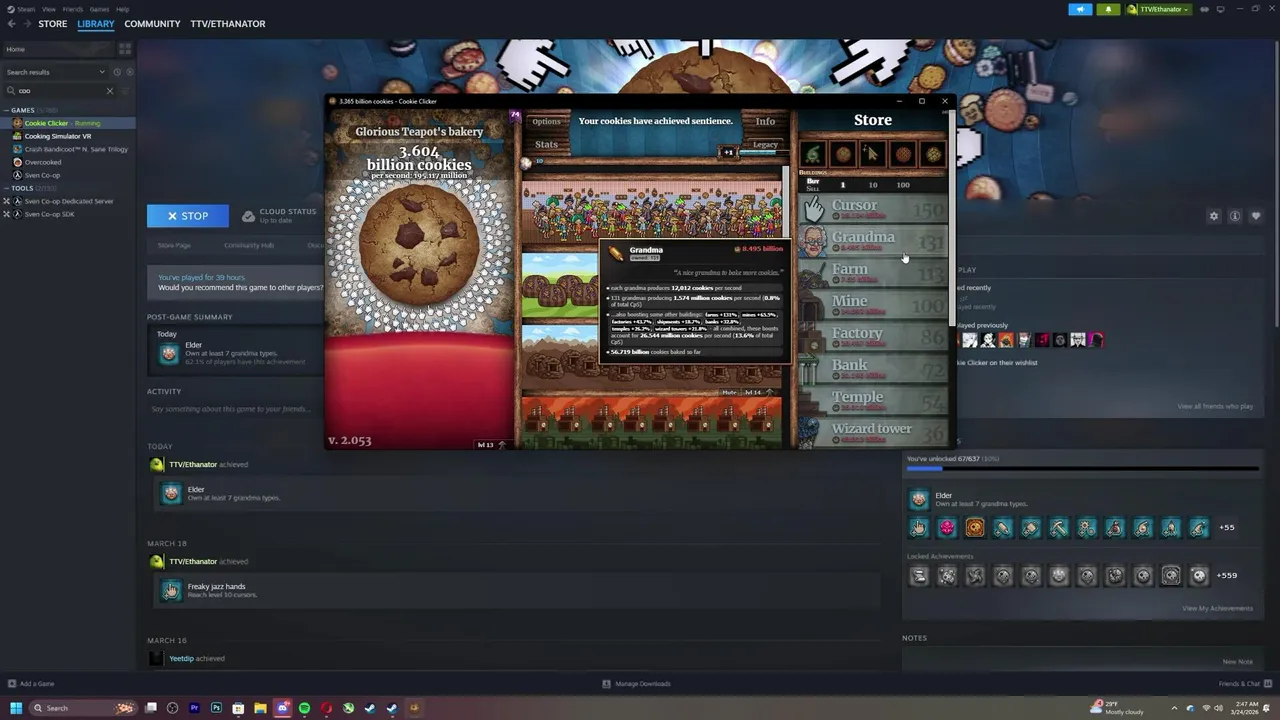1280x720 pixels.
Task: Toggle the recent activity clock filter
Action: pos(117,72)
